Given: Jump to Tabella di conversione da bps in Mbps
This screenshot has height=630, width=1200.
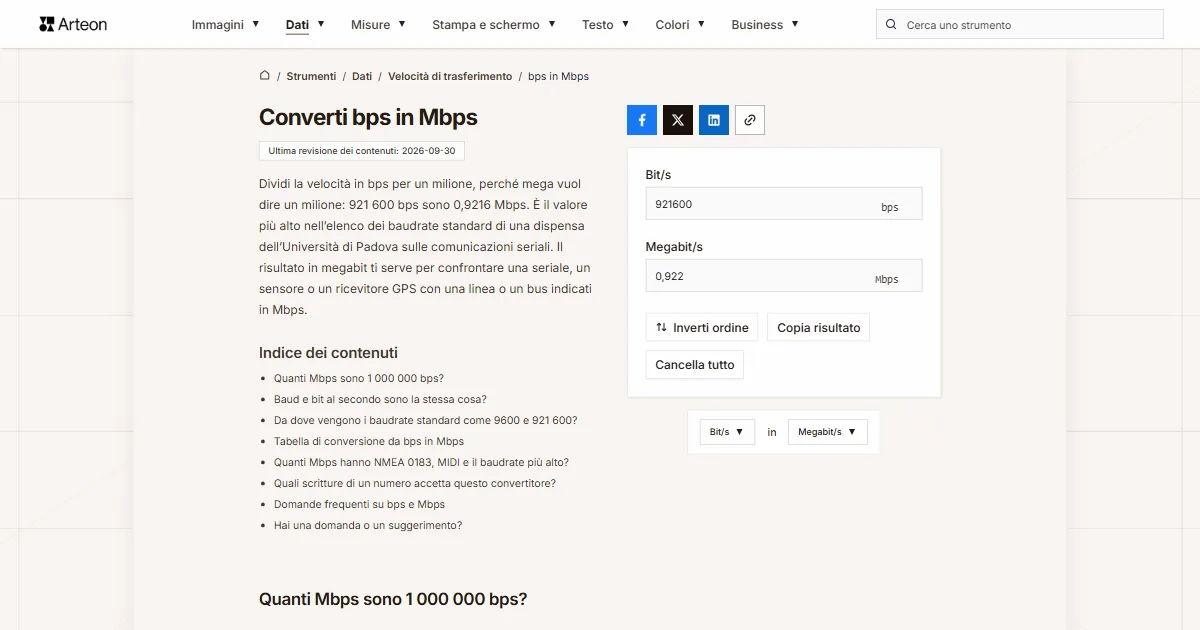Looking at the screenshot, I should click(369, 441).
